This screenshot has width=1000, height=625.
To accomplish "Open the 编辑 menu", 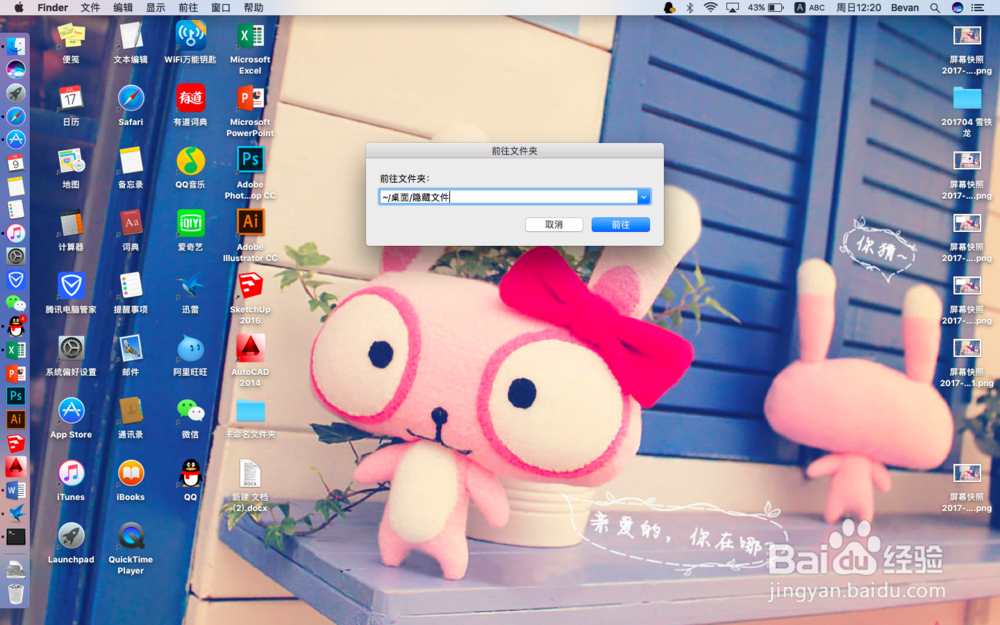I will click(122, 8).
